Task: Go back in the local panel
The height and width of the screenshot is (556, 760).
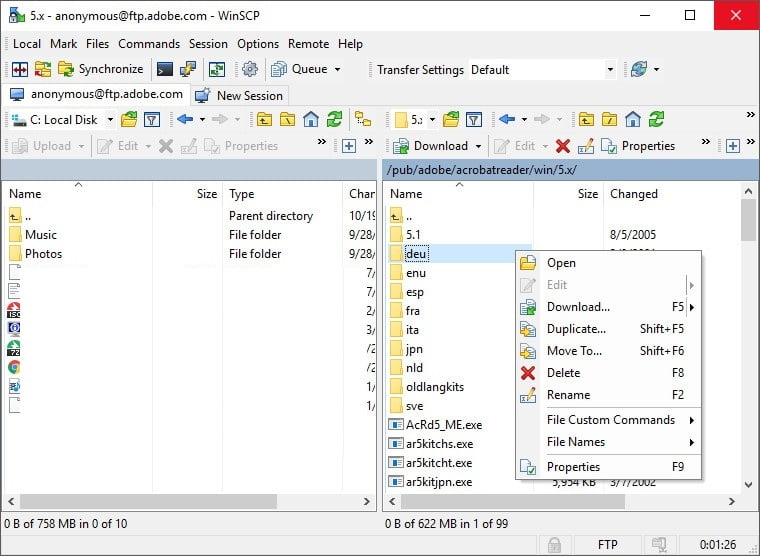Action: click(x=185, y=119)
